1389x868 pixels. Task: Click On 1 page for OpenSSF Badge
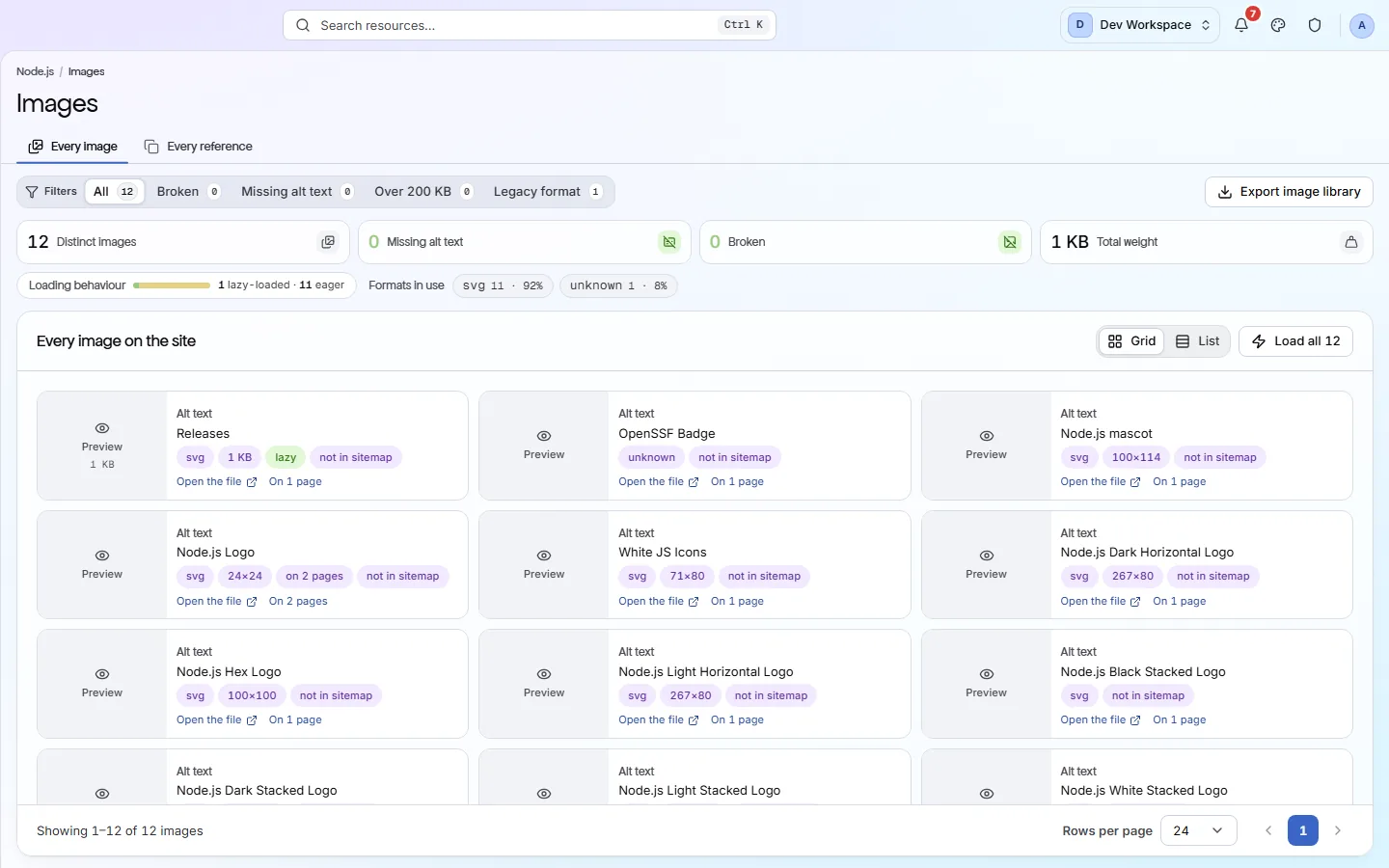click(x=737, y=482)
